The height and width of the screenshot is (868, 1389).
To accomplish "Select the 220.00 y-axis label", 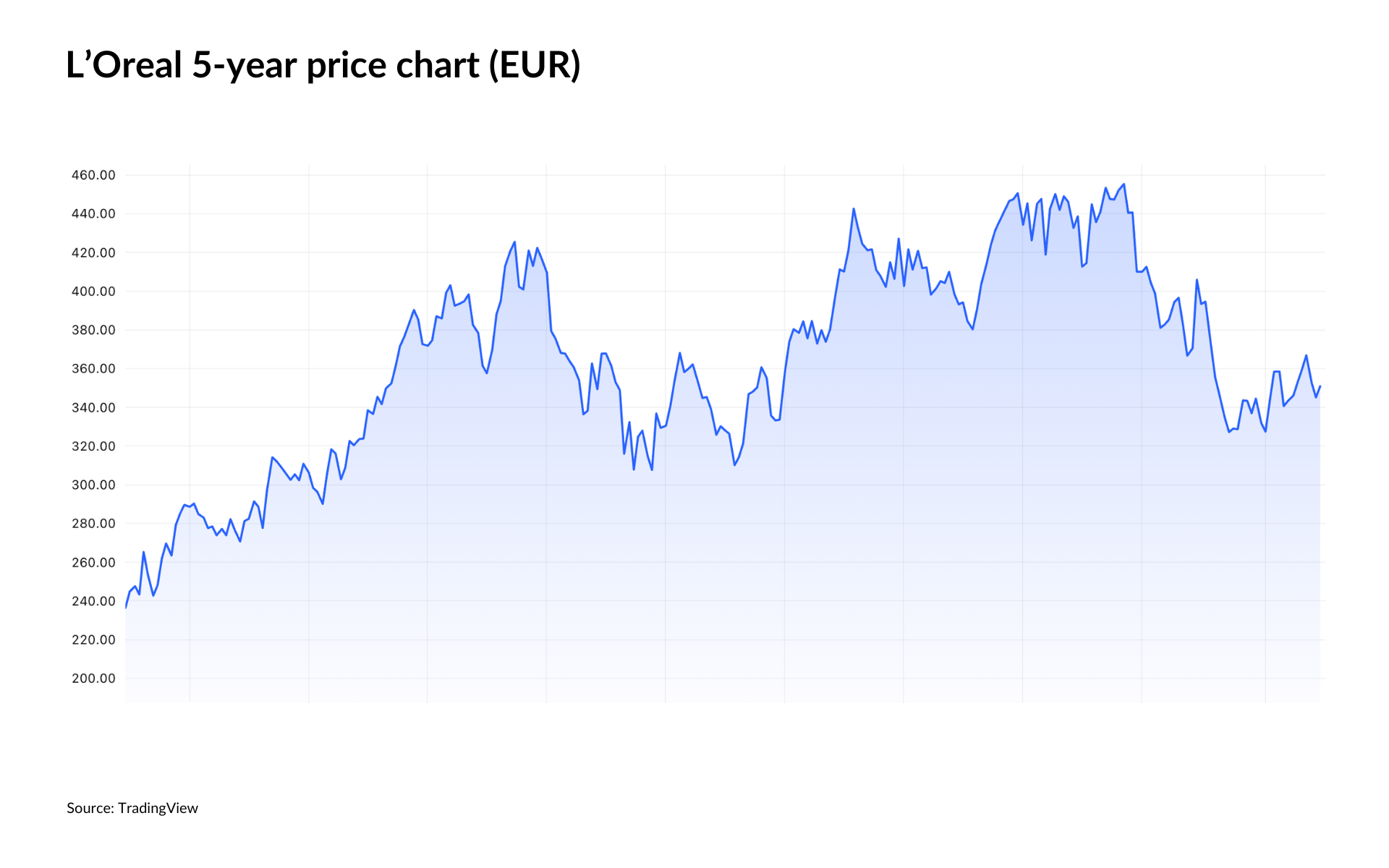I will [x=93, y=639].
